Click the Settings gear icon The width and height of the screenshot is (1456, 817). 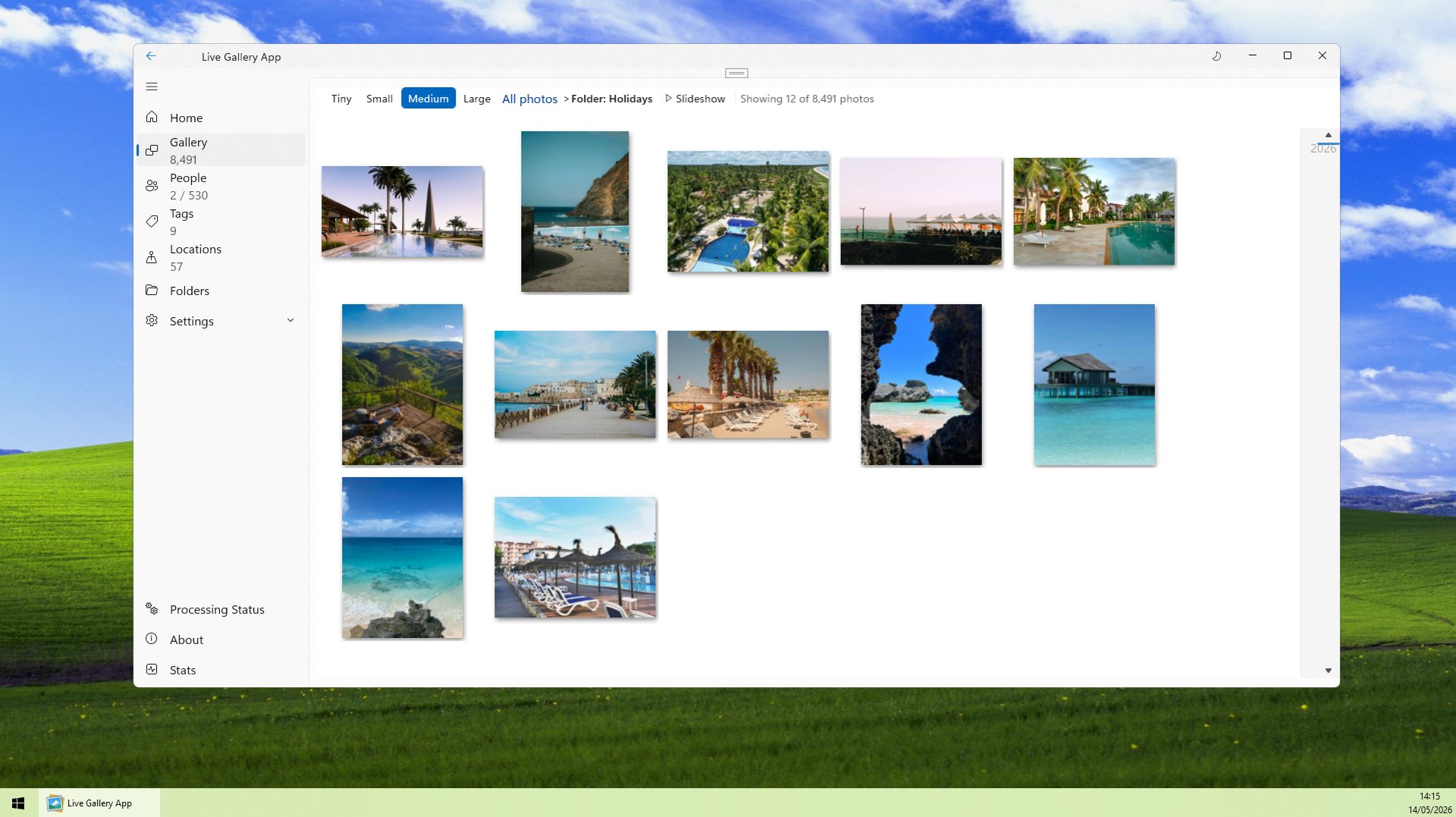coord(152,321)
